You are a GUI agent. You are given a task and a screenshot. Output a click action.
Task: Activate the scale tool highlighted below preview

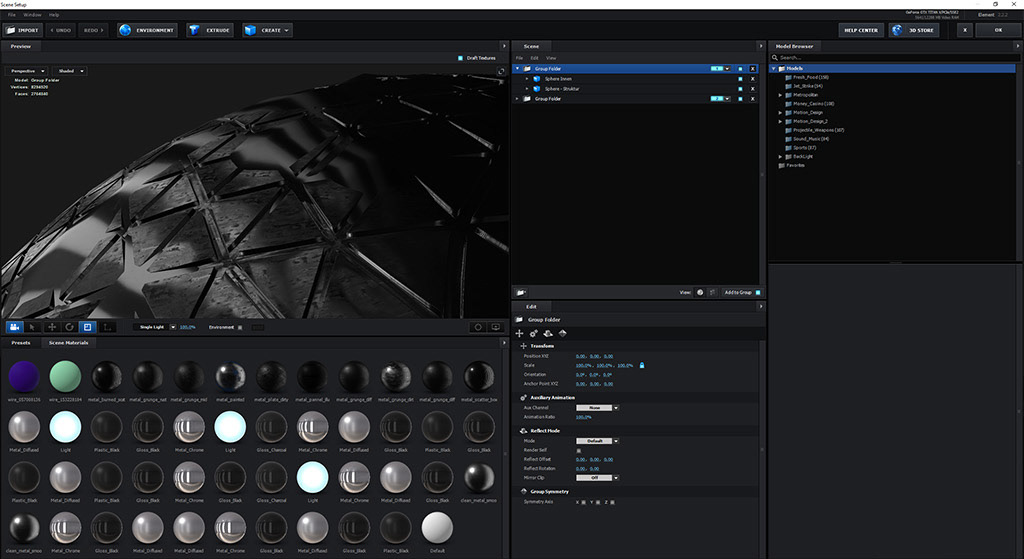(x=88, y=327)
